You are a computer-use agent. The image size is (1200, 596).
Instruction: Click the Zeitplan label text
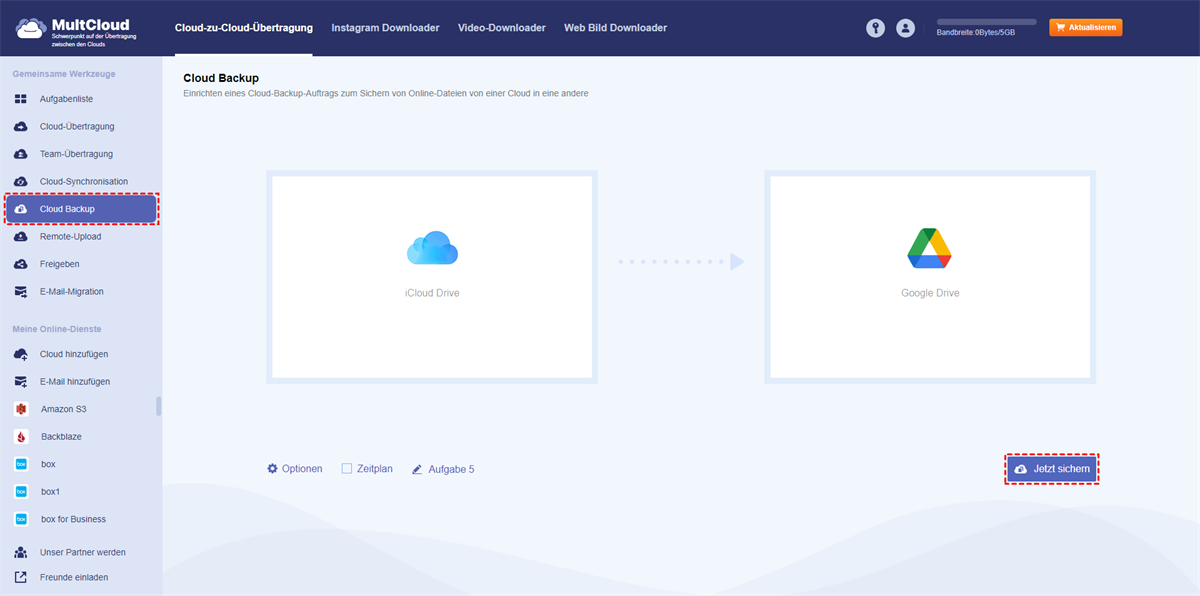[375, 468]
